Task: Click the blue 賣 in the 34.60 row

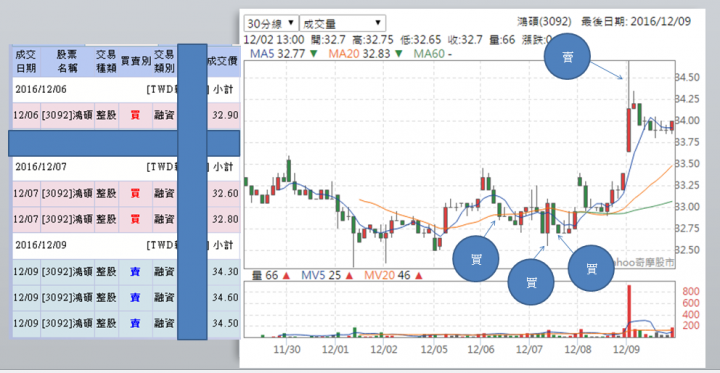Action: pyautogui.click(x=135, y=298)
